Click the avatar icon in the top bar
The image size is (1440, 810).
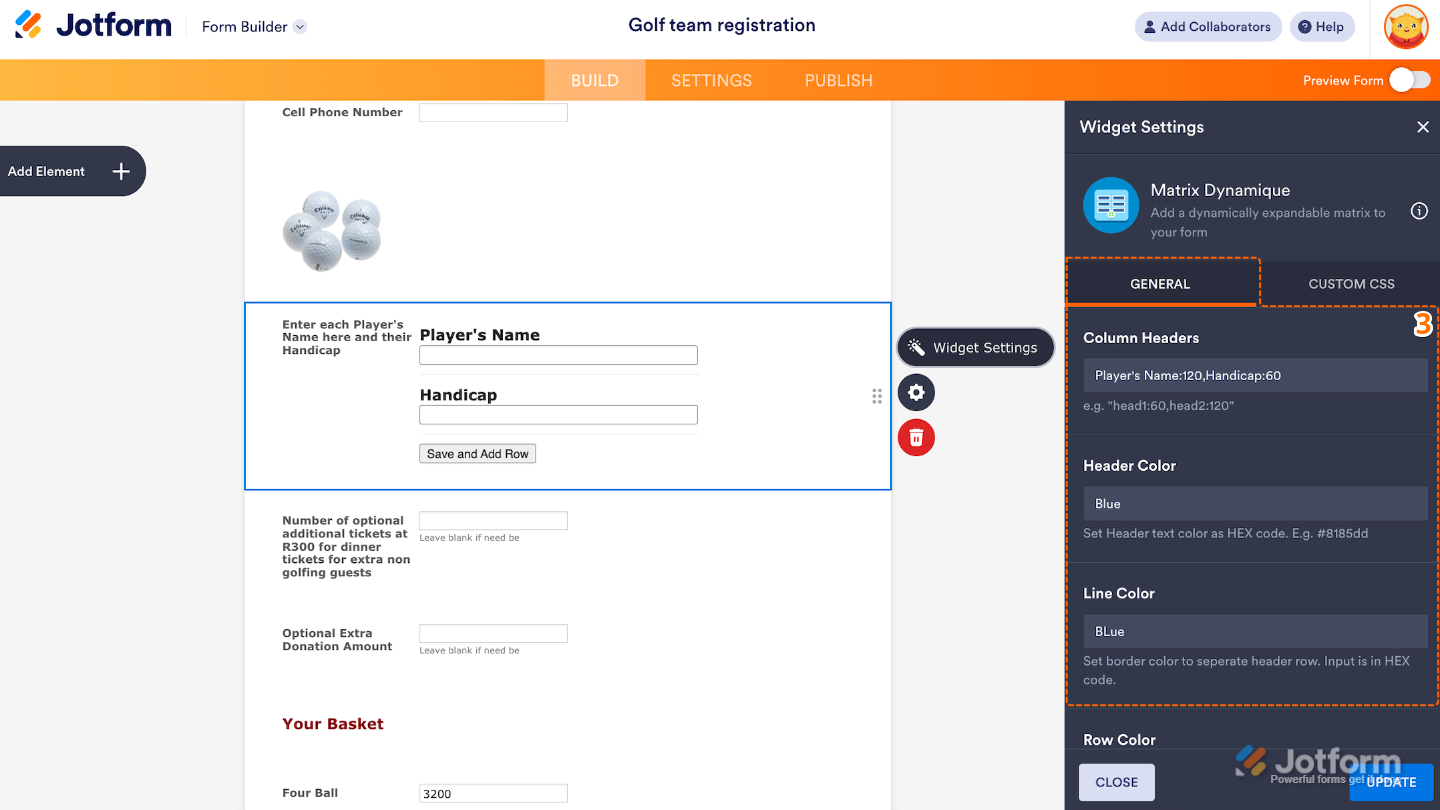point(1406,27)
